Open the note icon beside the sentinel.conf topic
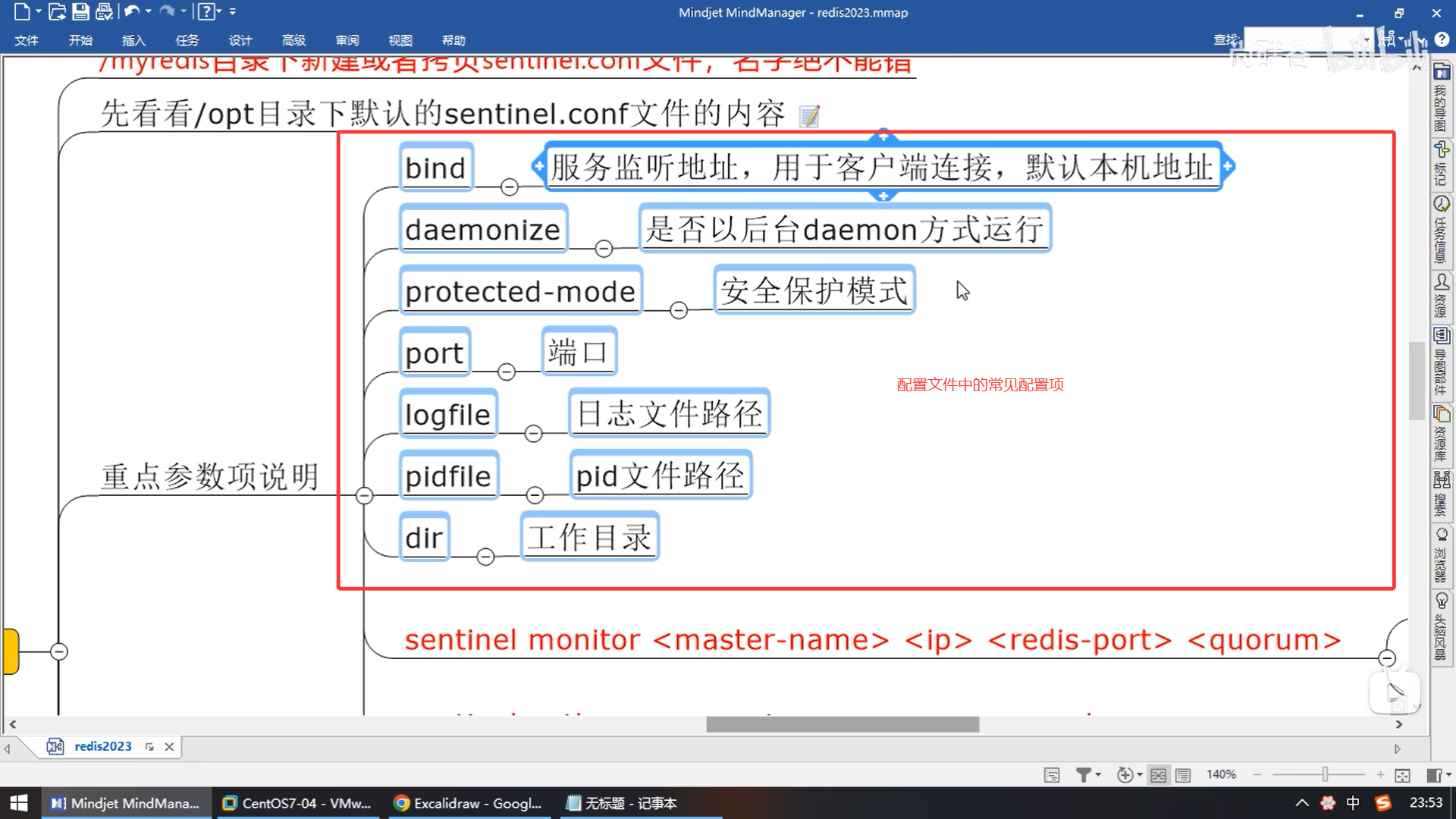 click(x=809, y=116)
